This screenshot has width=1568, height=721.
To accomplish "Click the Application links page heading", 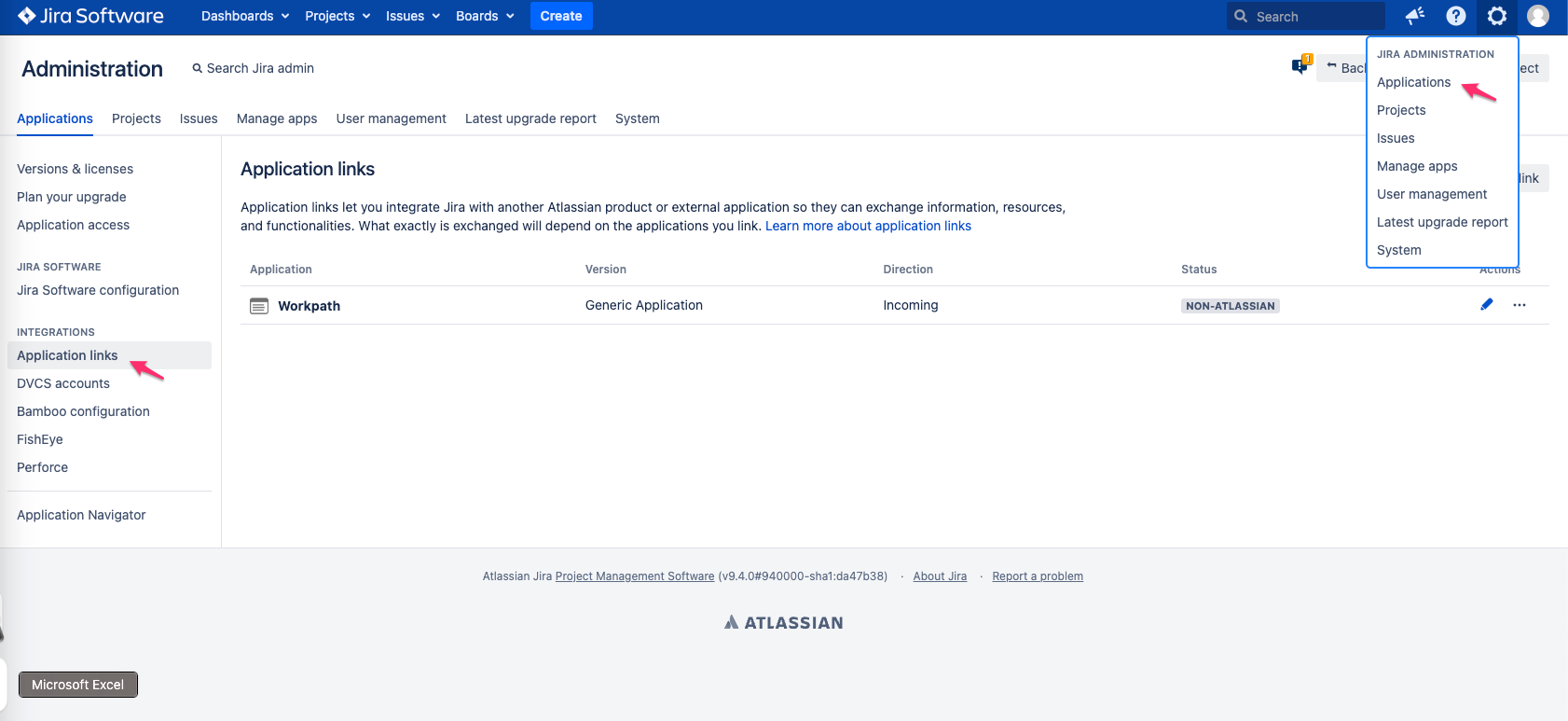I will (308, 169).
